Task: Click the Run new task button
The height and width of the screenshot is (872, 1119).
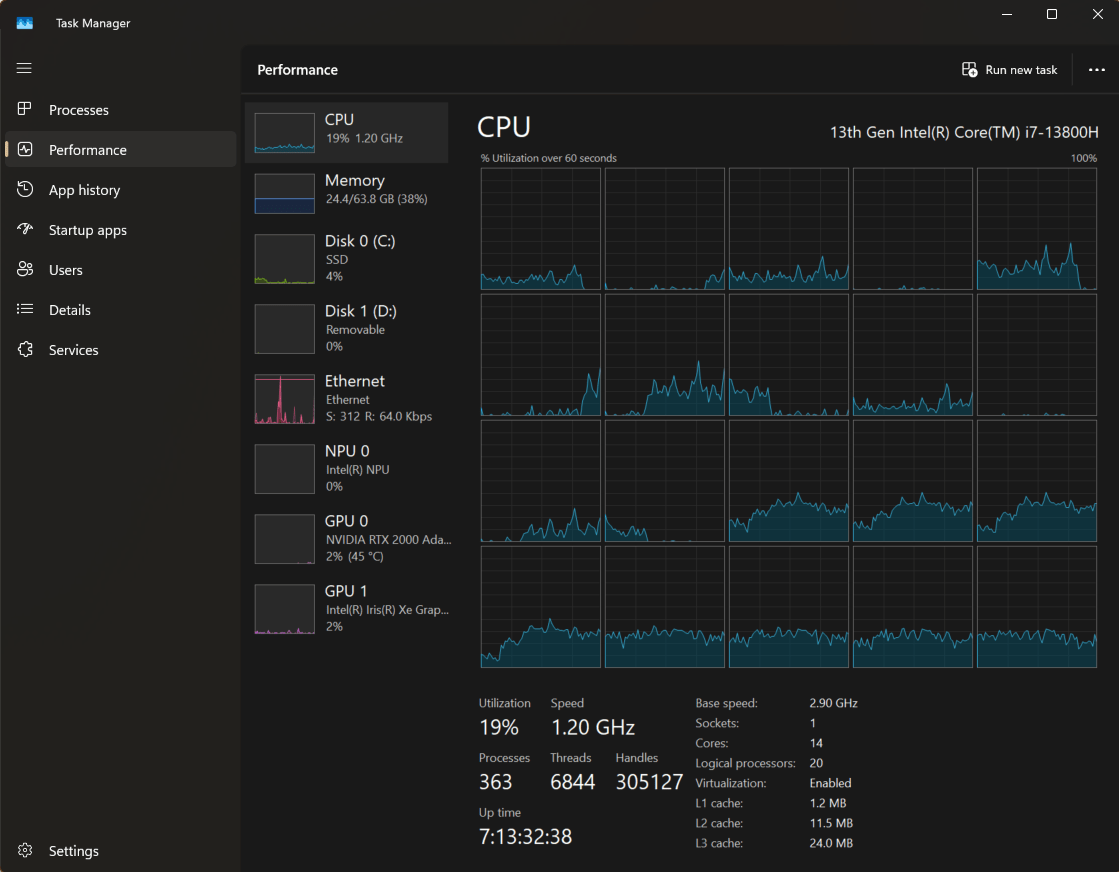Action: point(1009,70)
